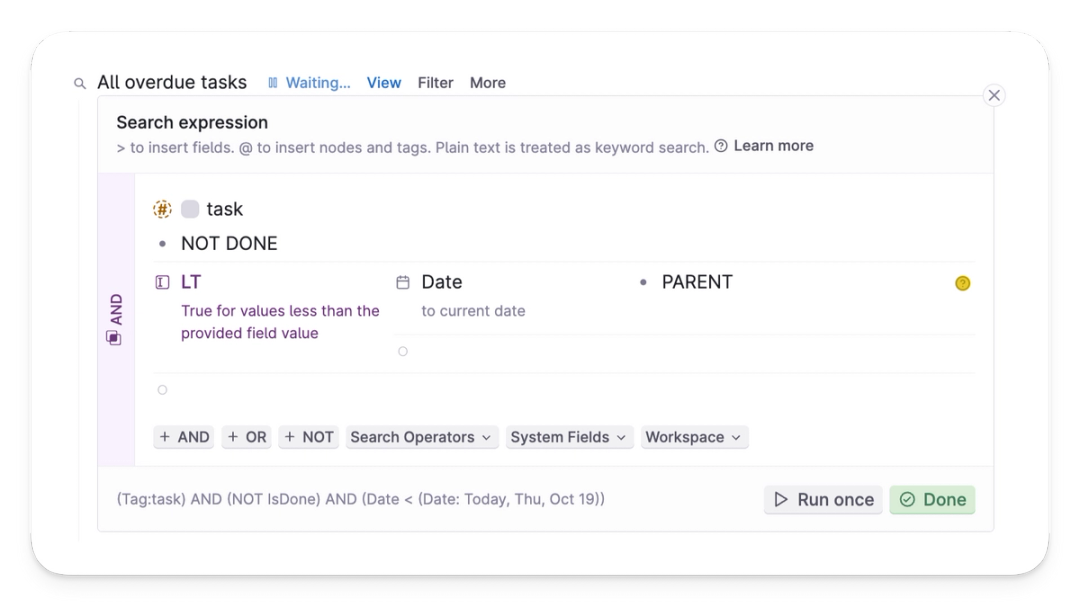The width and height of the screenshot is (1080, 607).
Task: Click the Run once button
Action: pos(822,499)
